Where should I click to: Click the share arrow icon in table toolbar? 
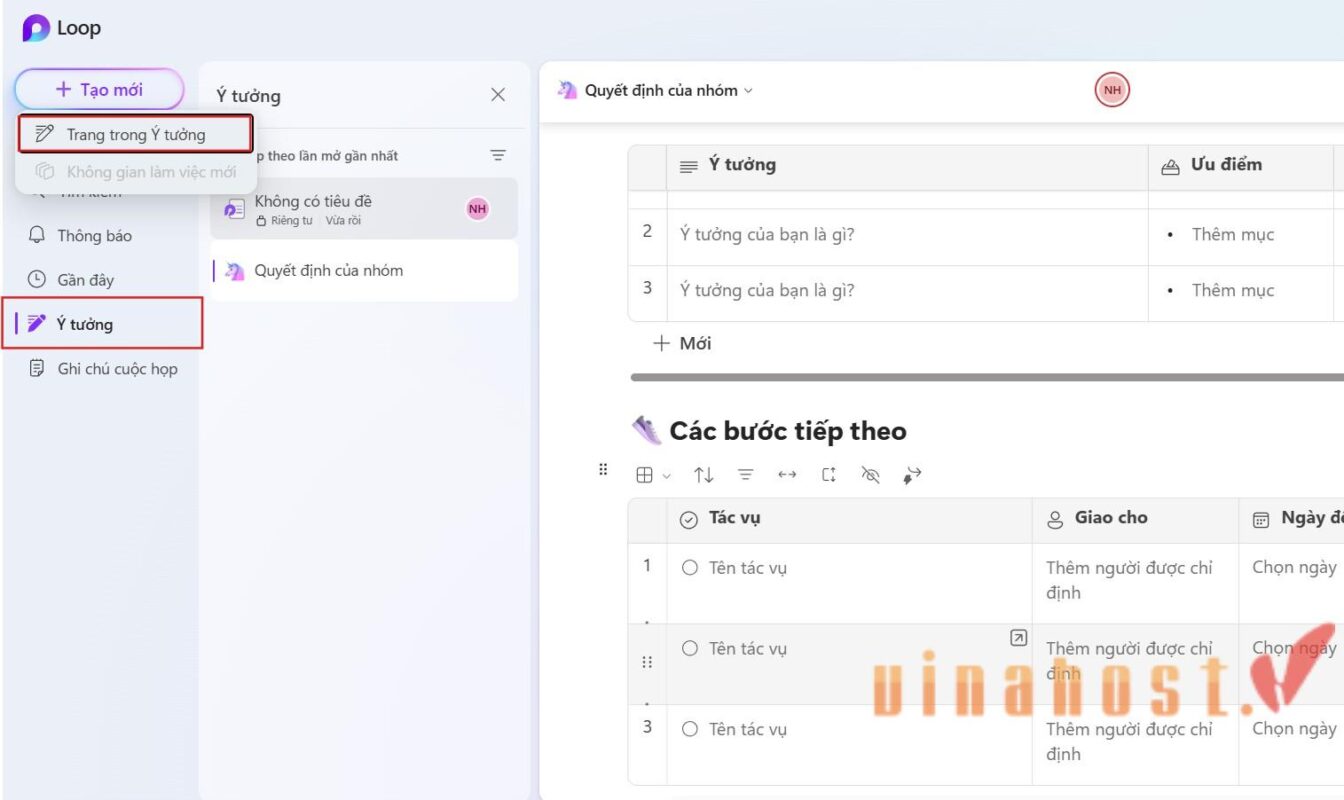911,475
